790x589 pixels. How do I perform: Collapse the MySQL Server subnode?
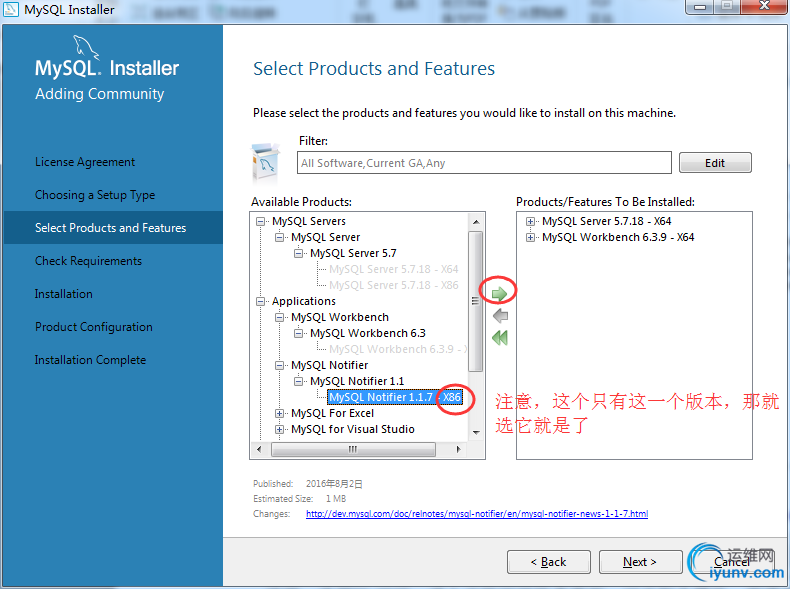[279, 237]
